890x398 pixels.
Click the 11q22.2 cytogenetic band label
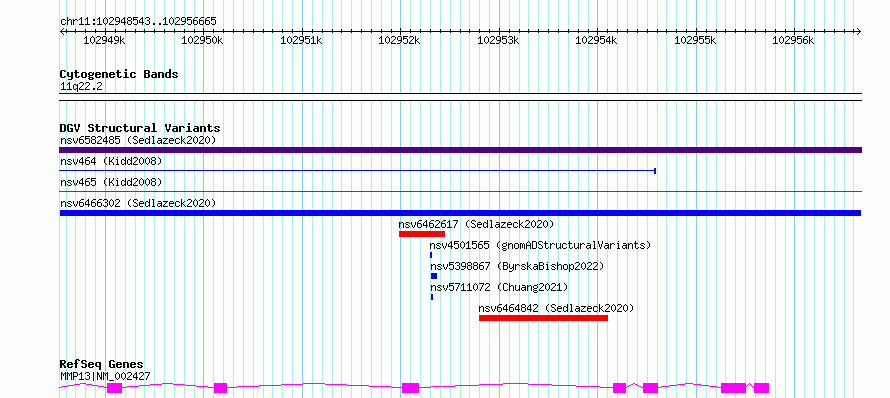[x=81, y=86]
